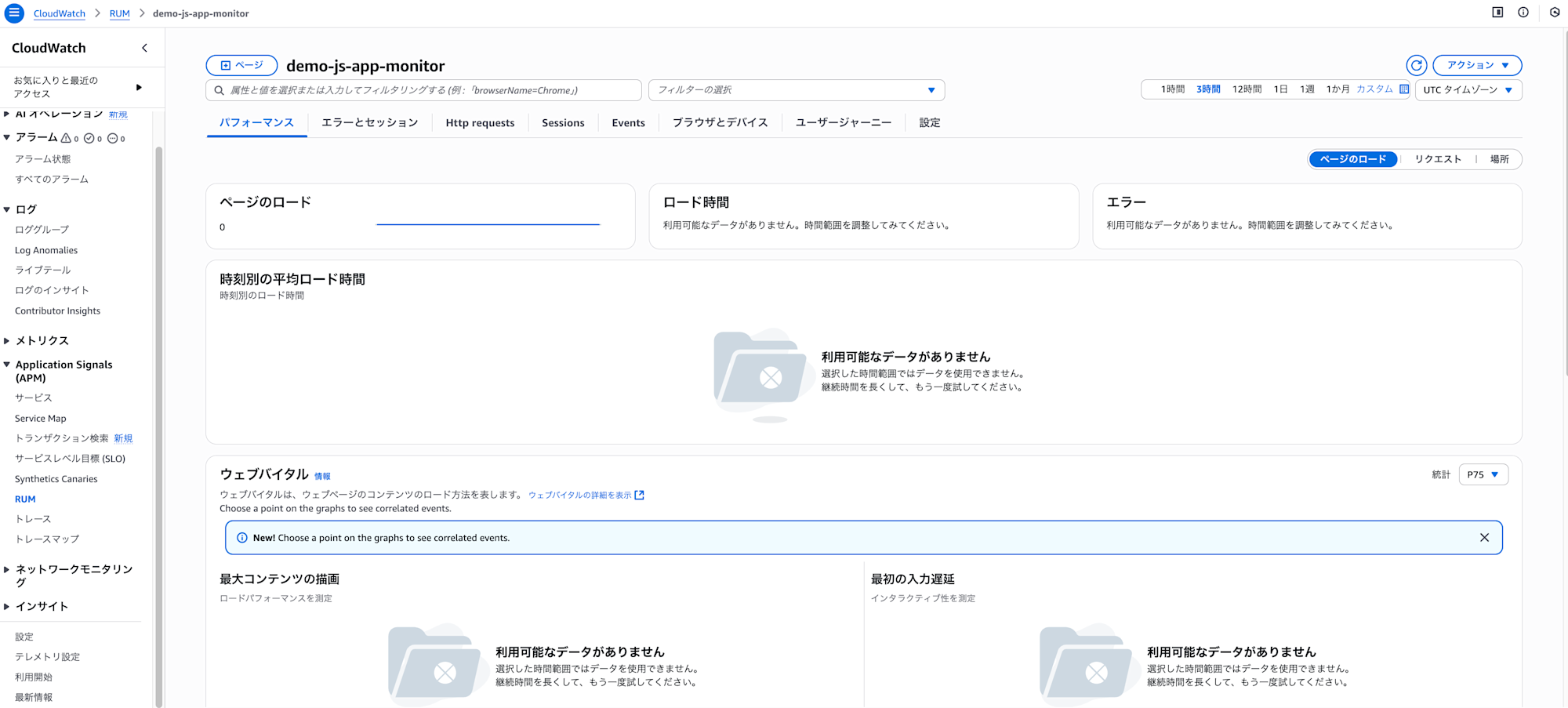Switch to the ユーザージャーニー tab

click(843, 123)
